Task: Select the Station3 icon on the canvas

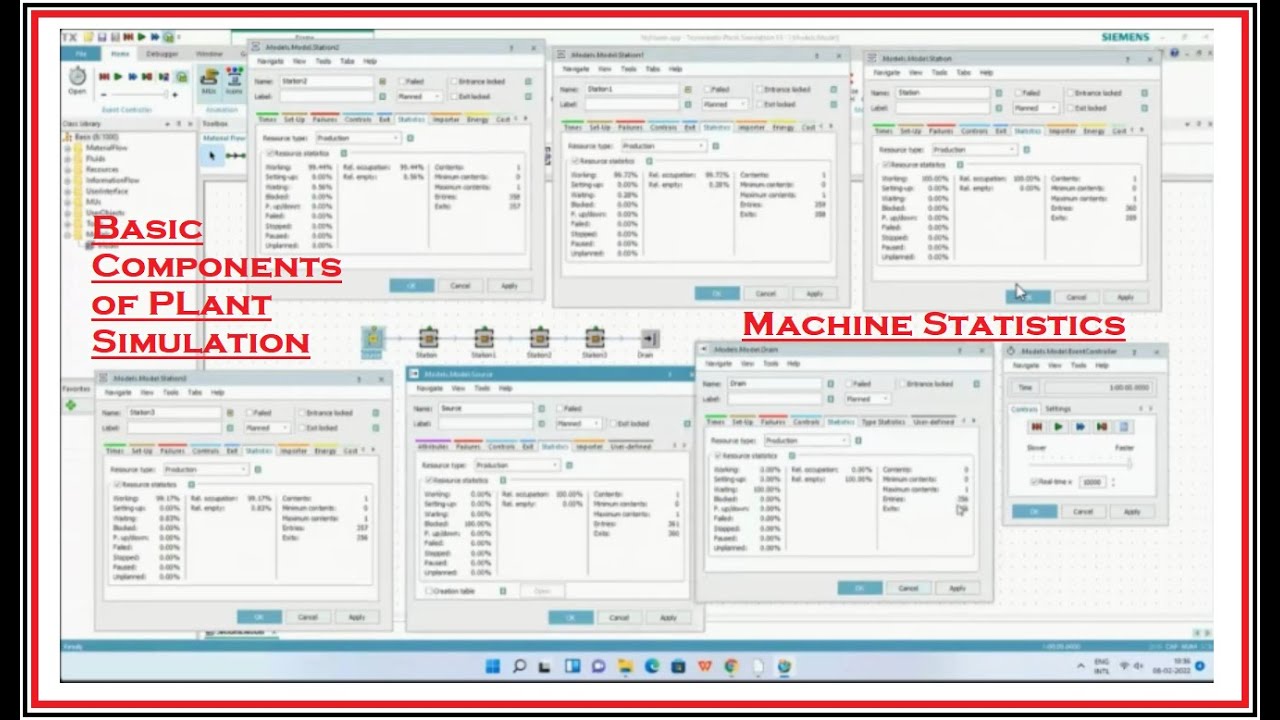Action: click(x=595, y=338)
